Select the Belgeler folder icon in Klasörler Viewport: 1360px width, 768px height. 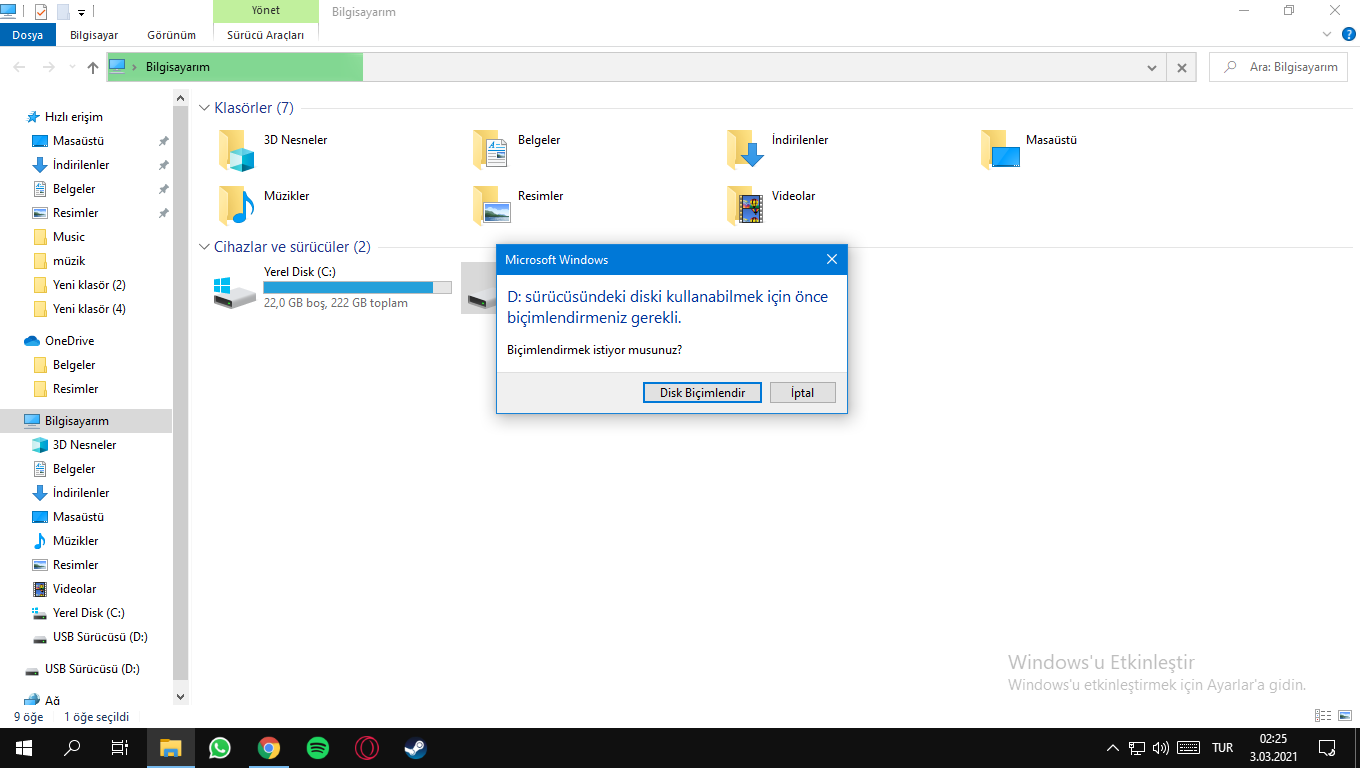point(491,150)
